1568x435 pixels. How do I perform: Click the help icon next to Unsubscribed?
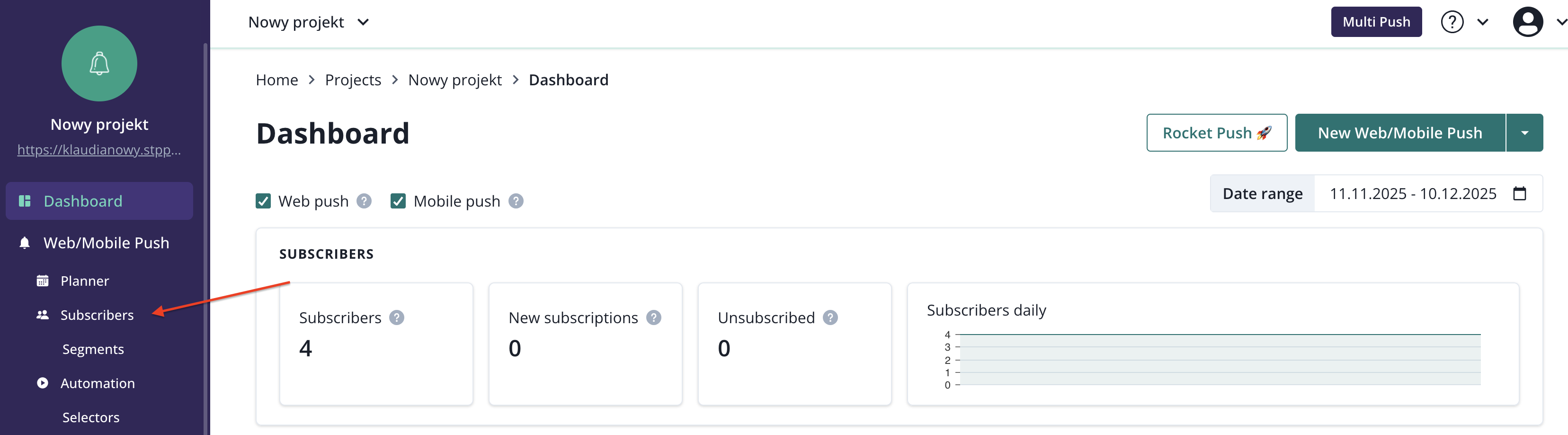(x=829, y=317)
